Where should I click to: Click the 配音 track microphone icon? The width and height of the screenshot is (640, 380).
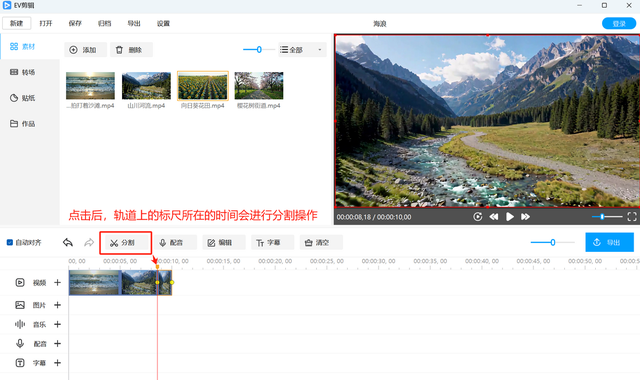(x=20, y=343)
